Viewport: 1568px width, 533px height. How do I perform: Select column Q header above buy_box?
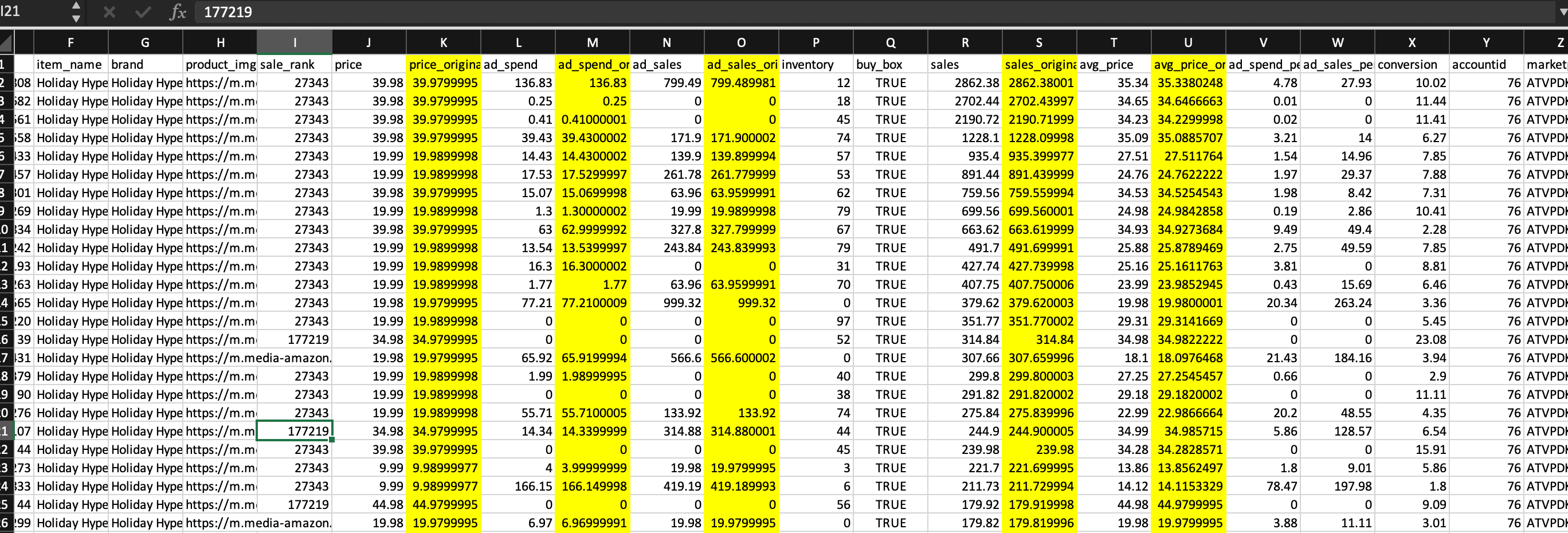(x=890, y=42)
